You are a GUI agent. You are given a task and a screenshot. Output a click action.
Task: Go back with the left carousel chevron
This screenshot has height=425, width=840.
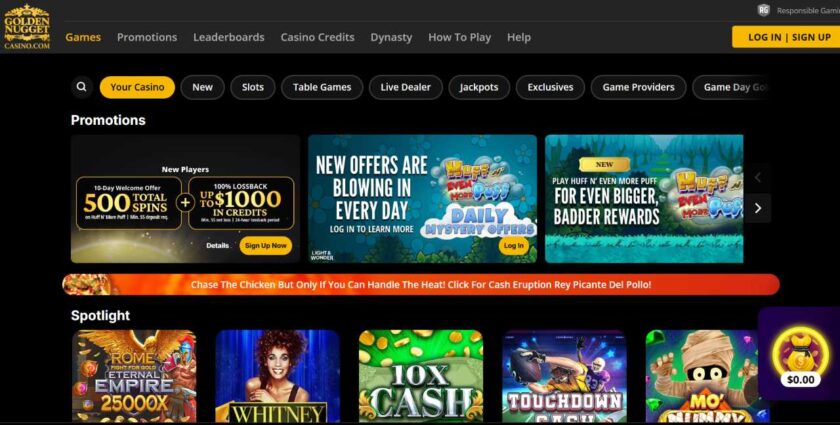758,177
